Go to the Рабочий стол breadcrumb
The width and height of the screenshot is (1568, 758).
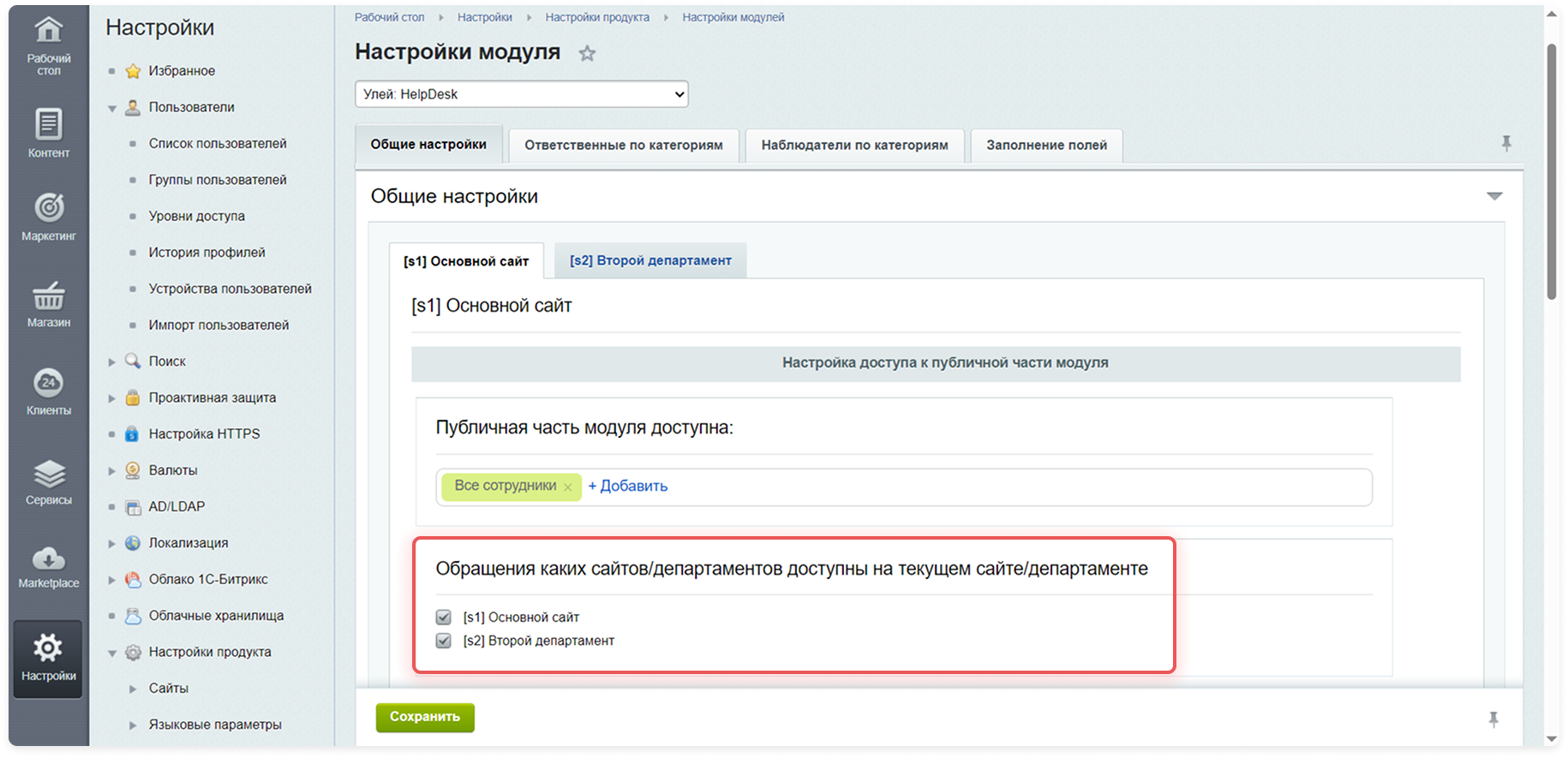[x=389, y=17]
